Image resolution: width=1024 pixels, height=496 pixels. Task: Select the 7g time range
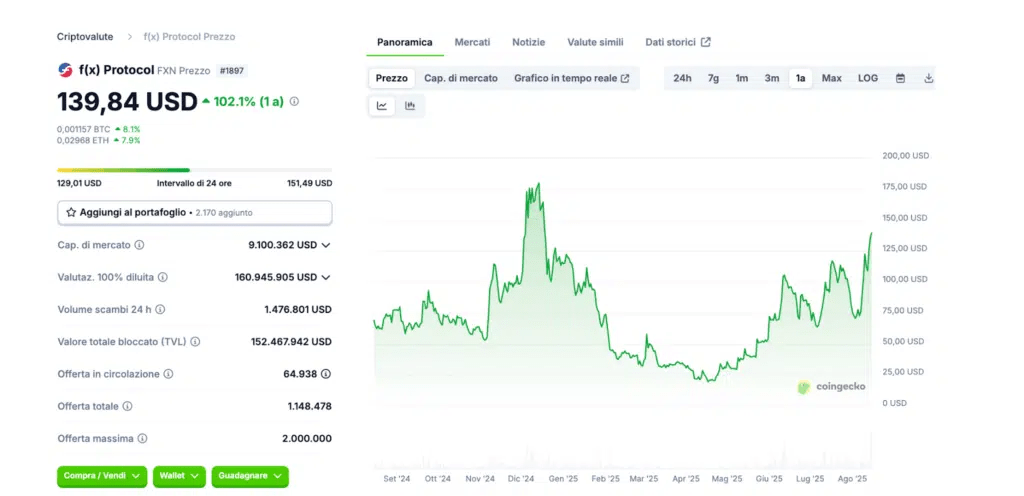(713, 78)
